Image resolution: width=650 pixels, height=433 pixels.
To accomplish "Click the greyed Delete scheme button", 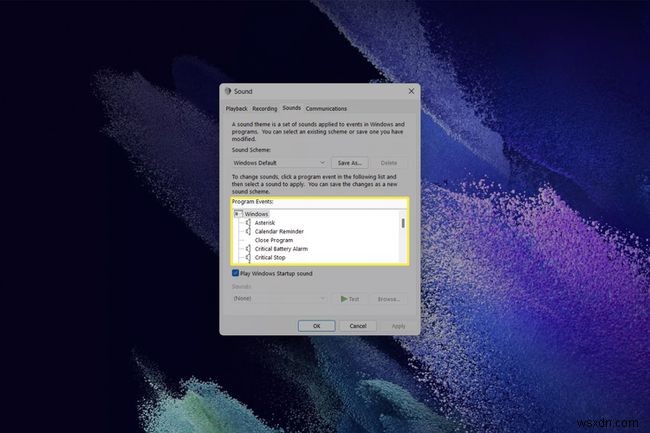I will (388, 163).
